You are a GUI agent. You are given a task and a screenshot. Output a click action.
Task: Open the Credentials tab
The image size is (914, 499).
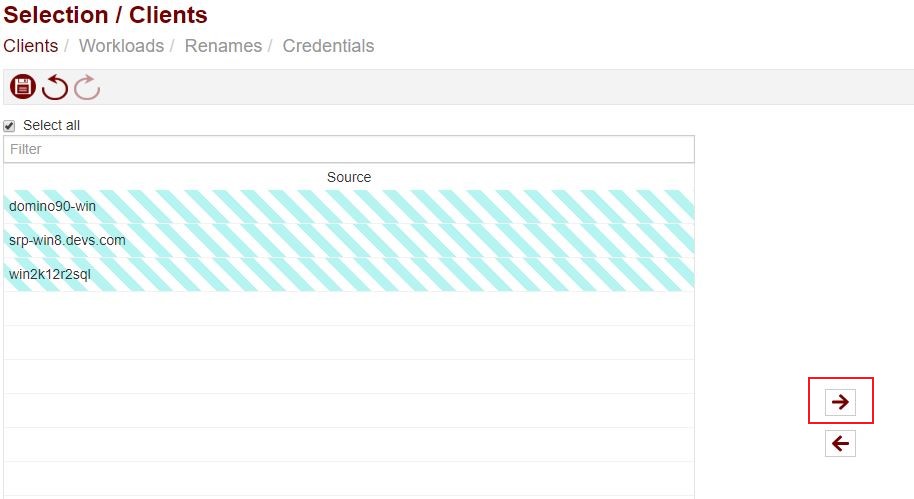(x=328, y=46)
